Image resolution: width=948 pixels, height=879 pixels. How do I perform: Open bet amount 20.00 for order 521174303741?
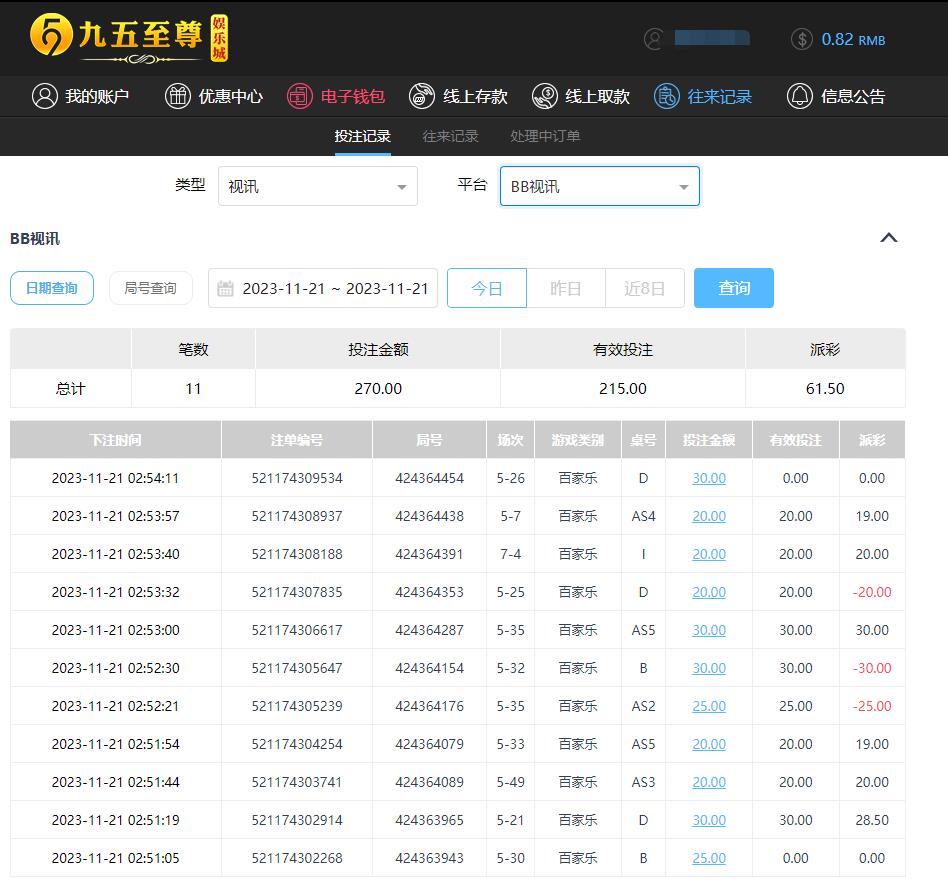[709, 782]
